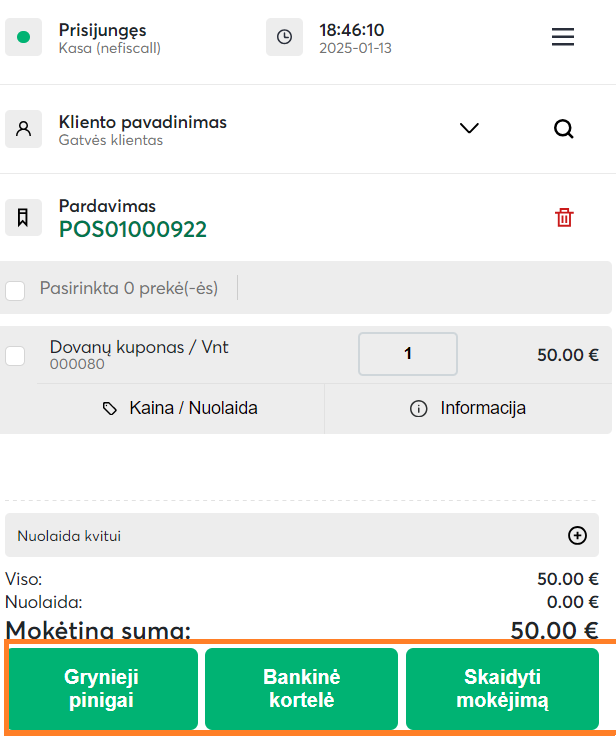616x736 pixels.
Task: Click the item quantity field
Action: [408, 354]
